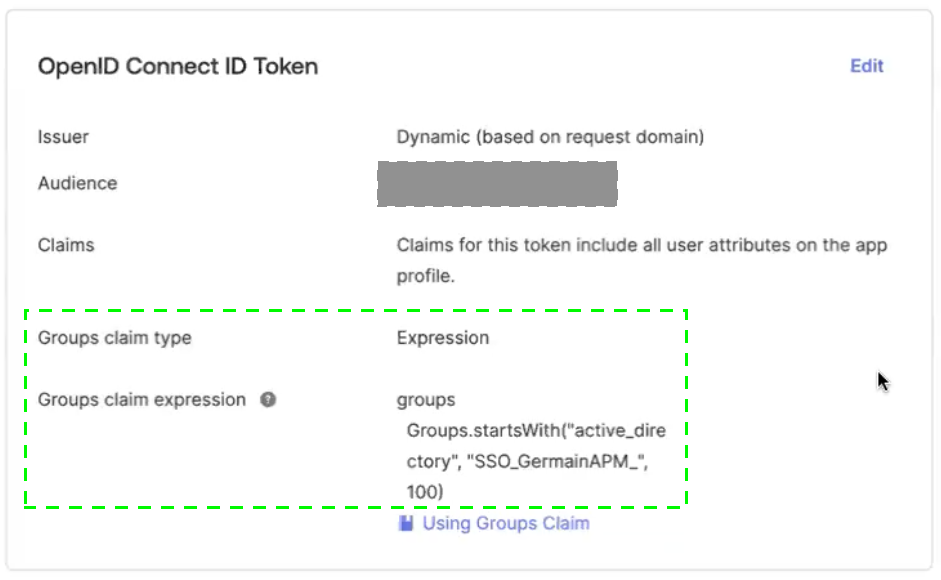Select the Audience field label
This screenshot has height=580, width=941.
[x=77, y=183]
